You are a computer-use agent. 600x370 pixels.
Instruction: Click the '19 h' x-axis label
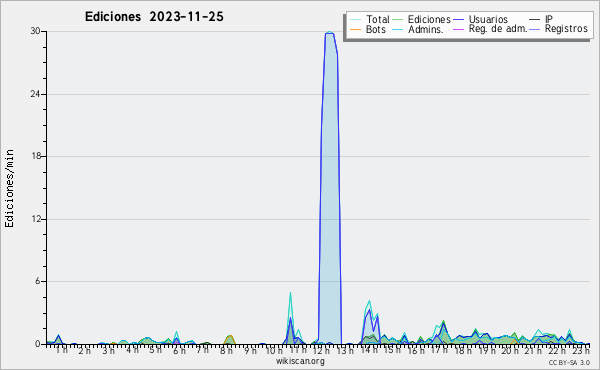(487, 350)
